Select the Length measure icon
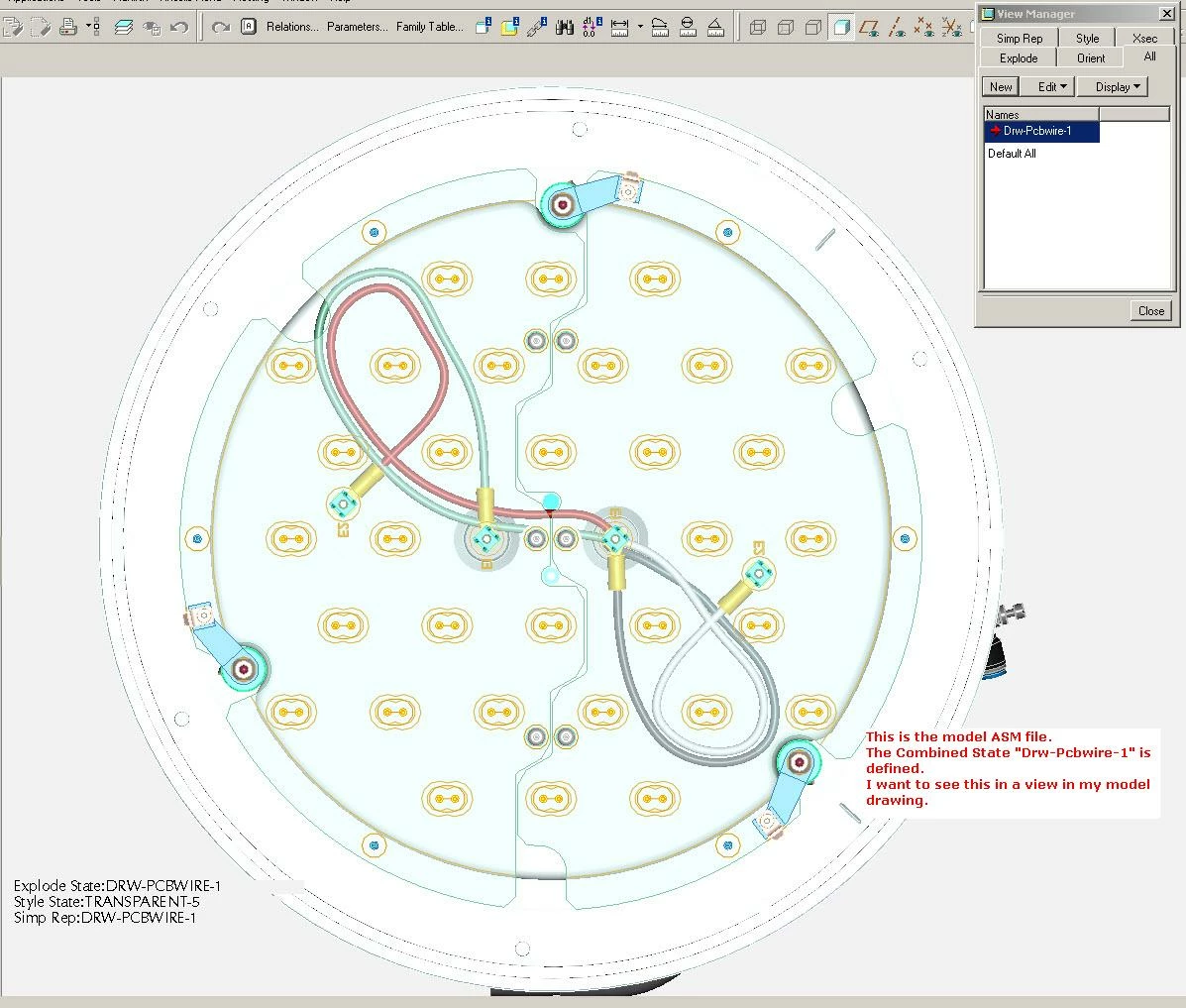This screenshot has height=1008, width=1186. pos(660,28)
